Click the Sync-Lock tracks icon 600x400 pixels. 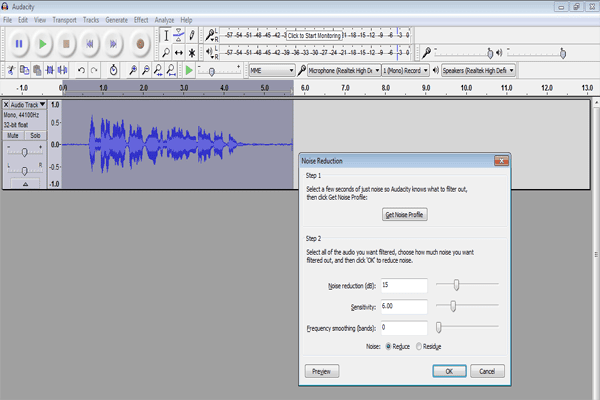pyautogui.click(x=113, y=70)
